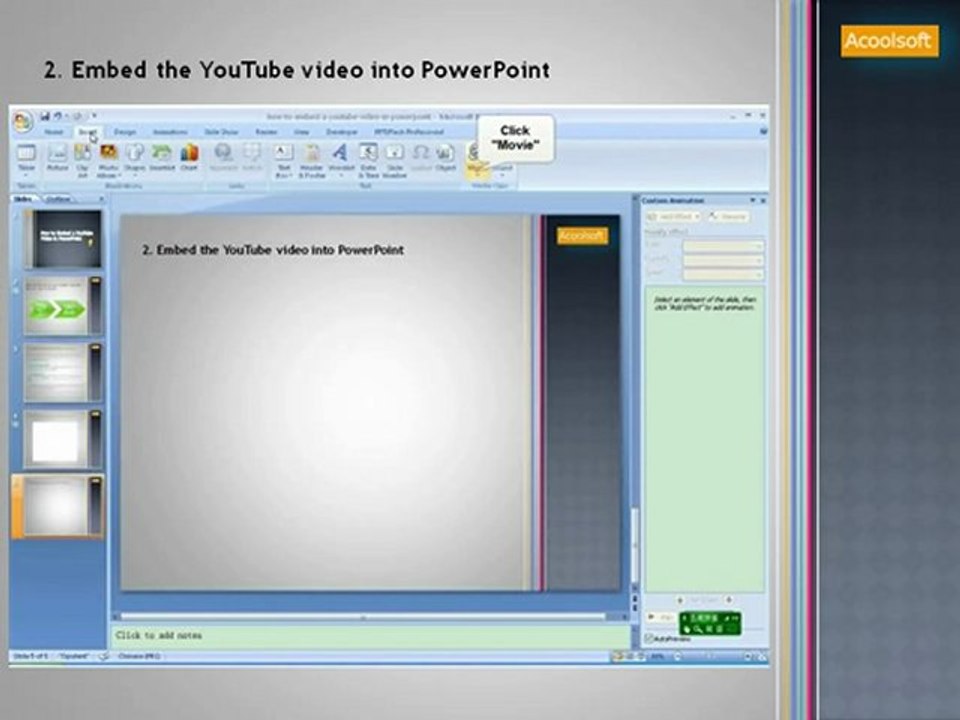The height and width of the screenshot is (720, 960).
Task: Toggle the AutoPreview checkbox
Action: [650, 639]
